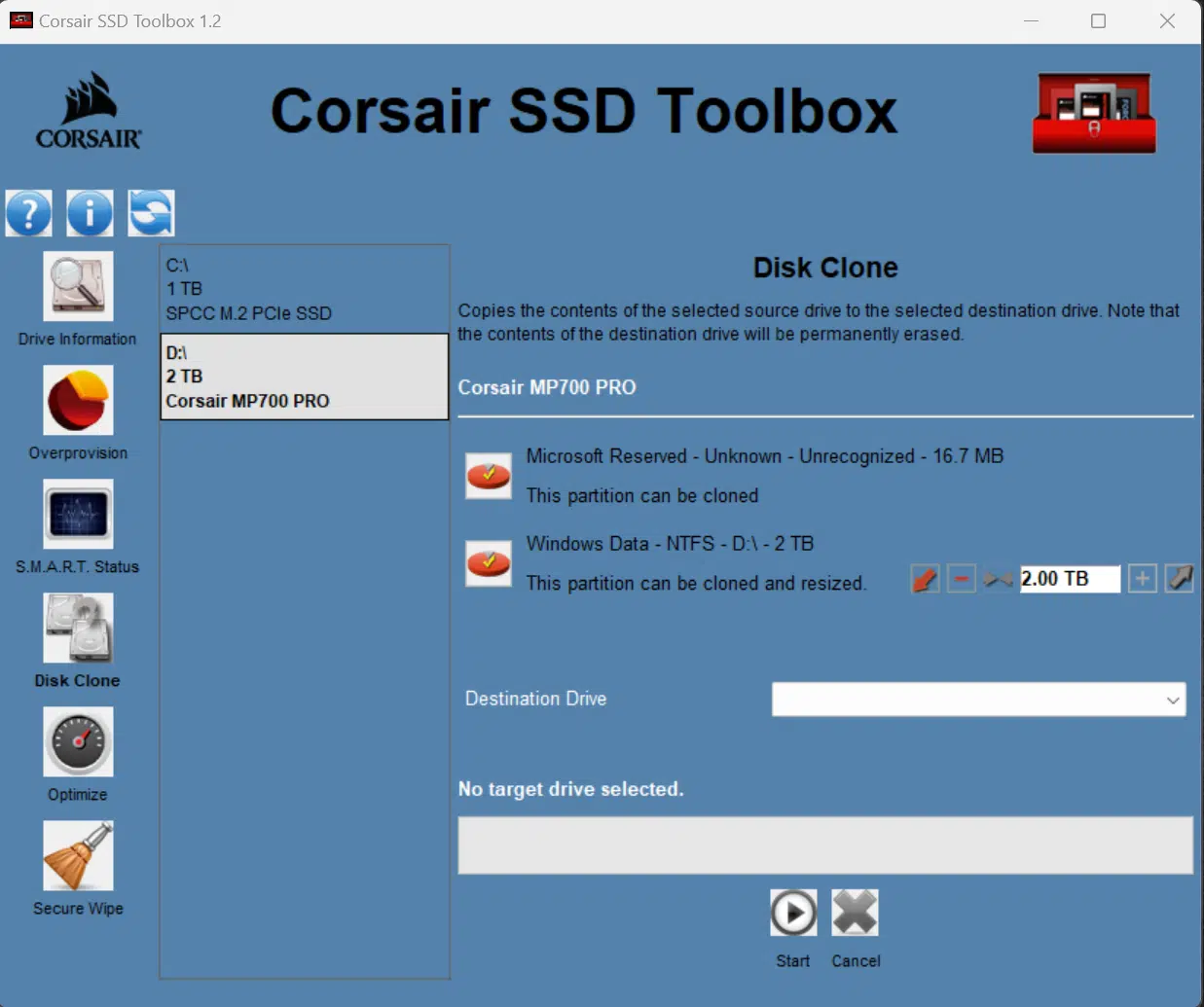This screenshot has height=1007, width=1204.
Task: Toggle cloning of Microsoft Reserved partition
Action: 489,476
